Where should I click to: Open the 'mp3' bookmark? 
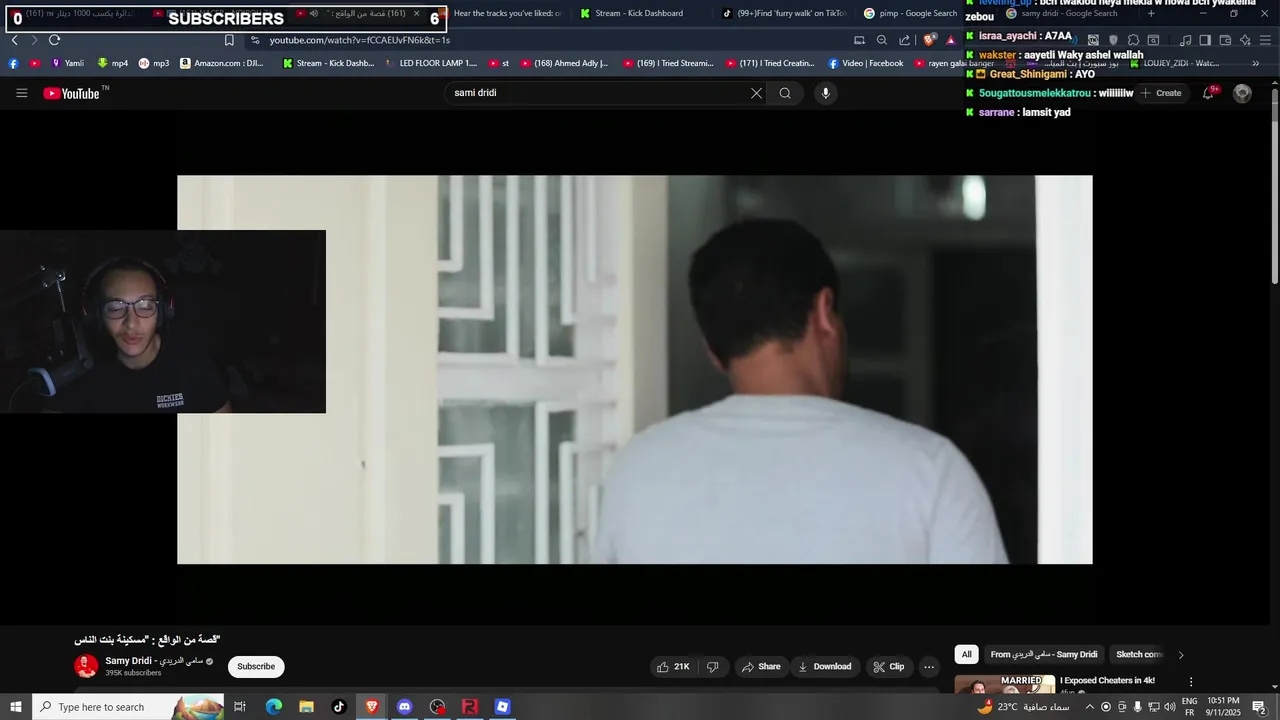click(x=154, y=63)
